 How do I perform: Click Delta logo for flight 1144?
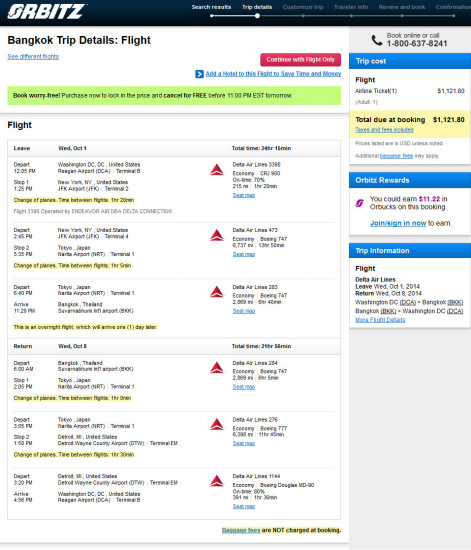[217, 481]
